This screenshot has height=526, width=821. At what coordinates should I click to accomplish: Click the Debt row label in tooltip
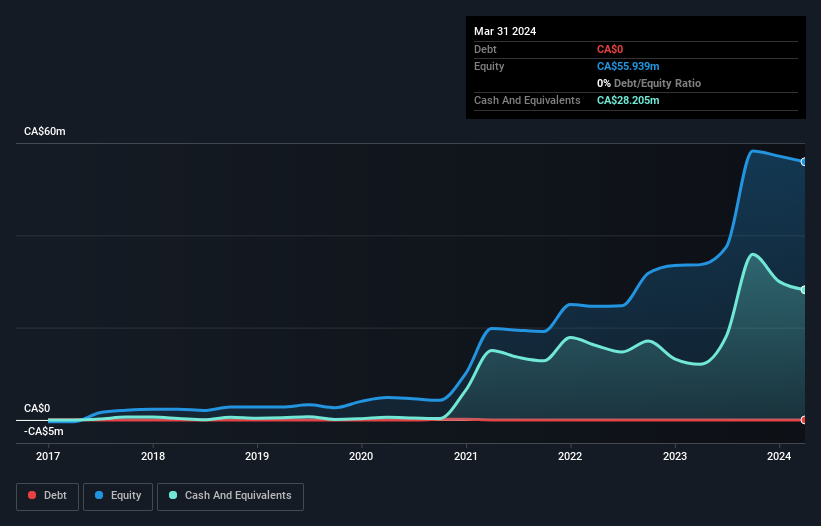click(485, 49)
